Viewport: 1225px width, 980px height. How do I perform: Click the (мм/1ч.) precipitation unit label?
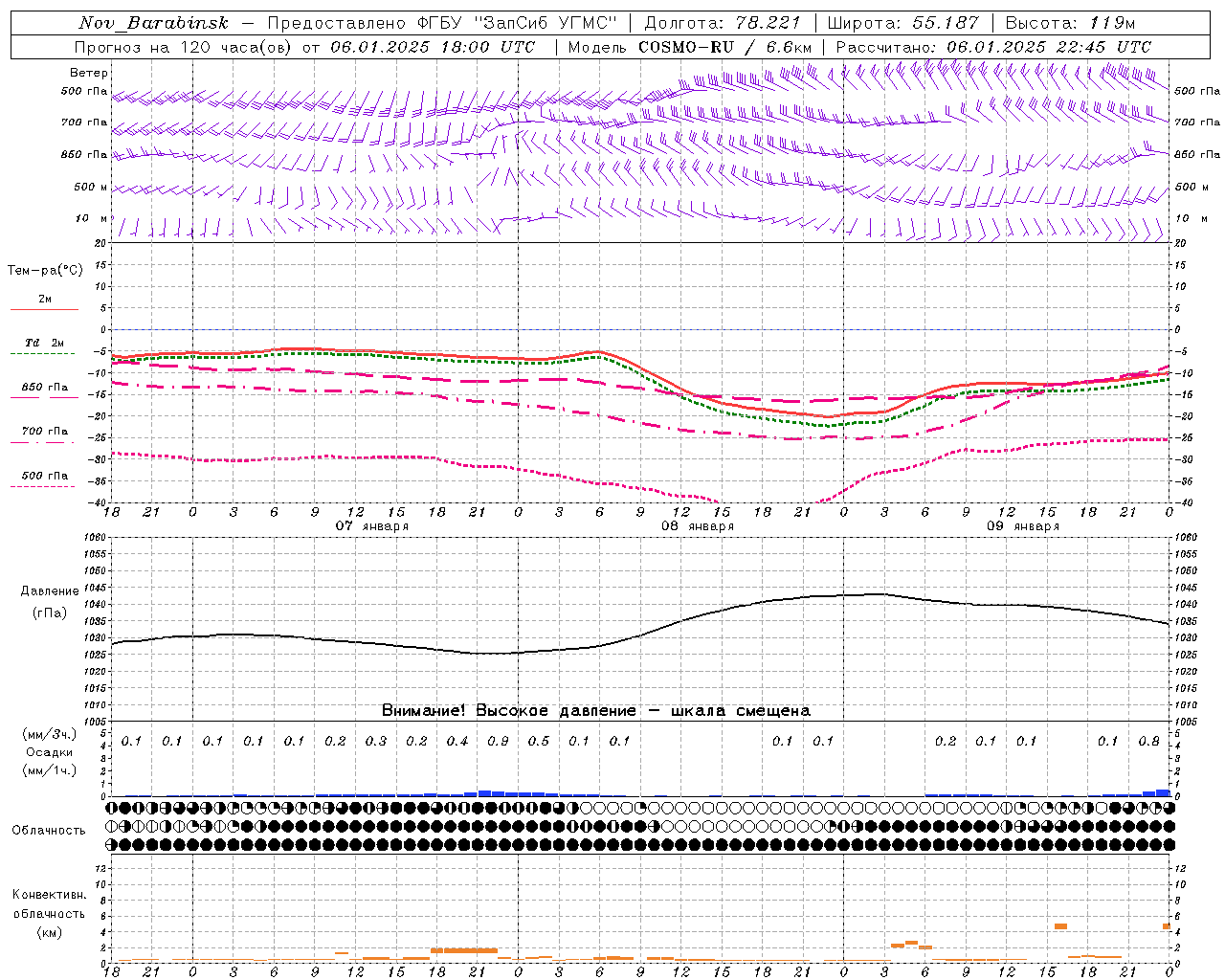49,770
